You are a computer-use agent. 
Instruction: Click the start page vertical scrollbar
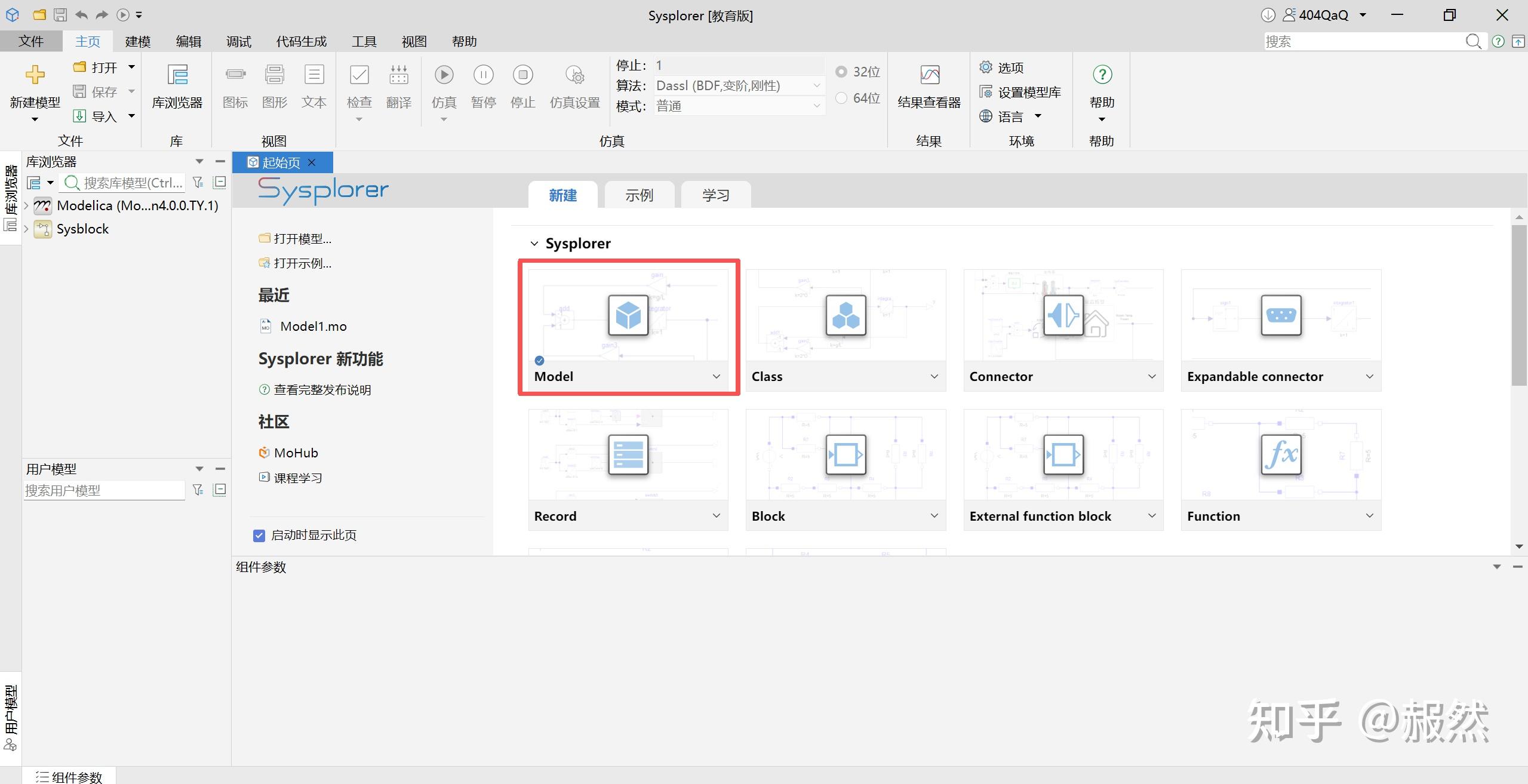point(1519,306)
